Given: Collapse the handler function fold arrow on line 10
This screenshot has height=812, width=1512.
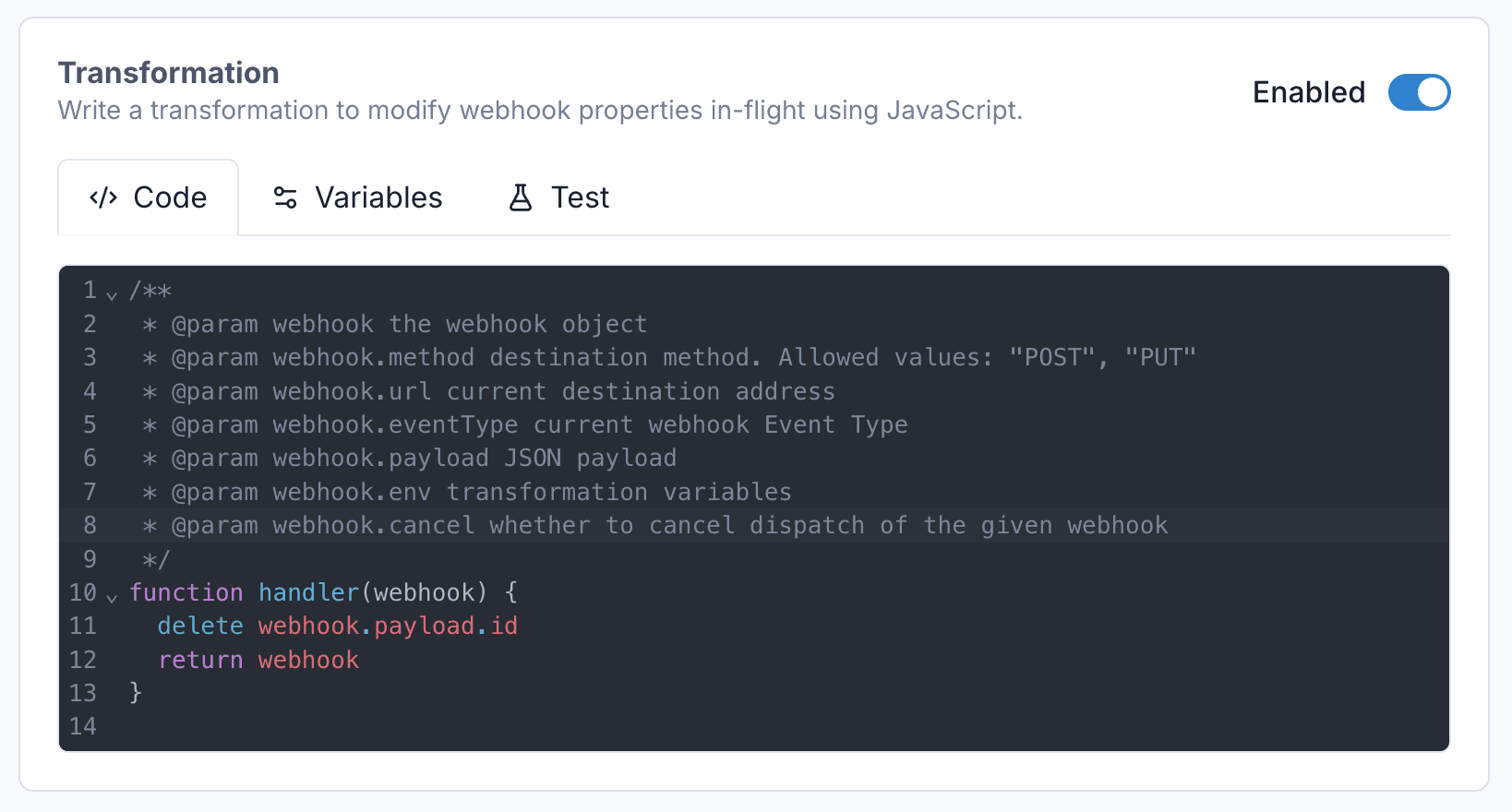Looking at the screenshot, I should click(112, 597).
